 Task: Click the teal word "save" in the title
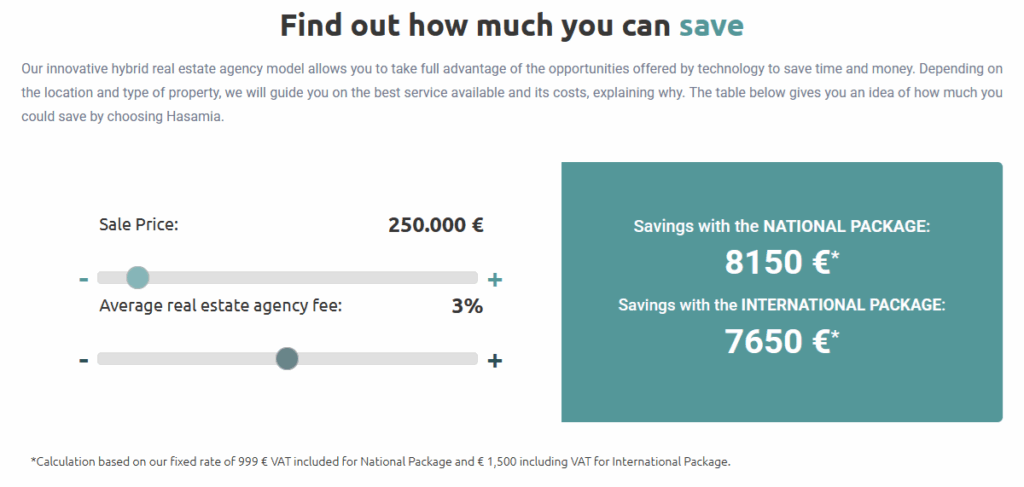(x=711, y=25)
